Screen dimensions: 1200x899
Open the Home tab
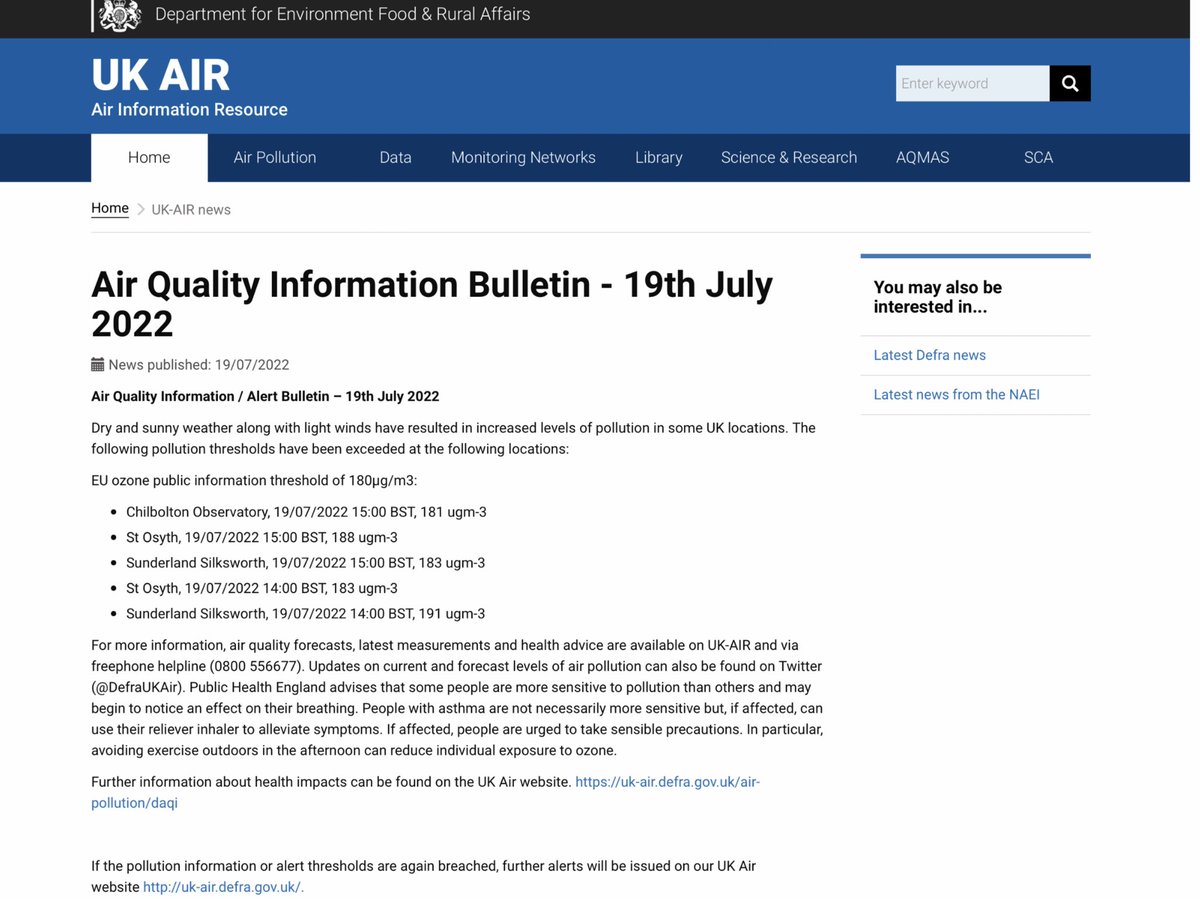(149, 158)
